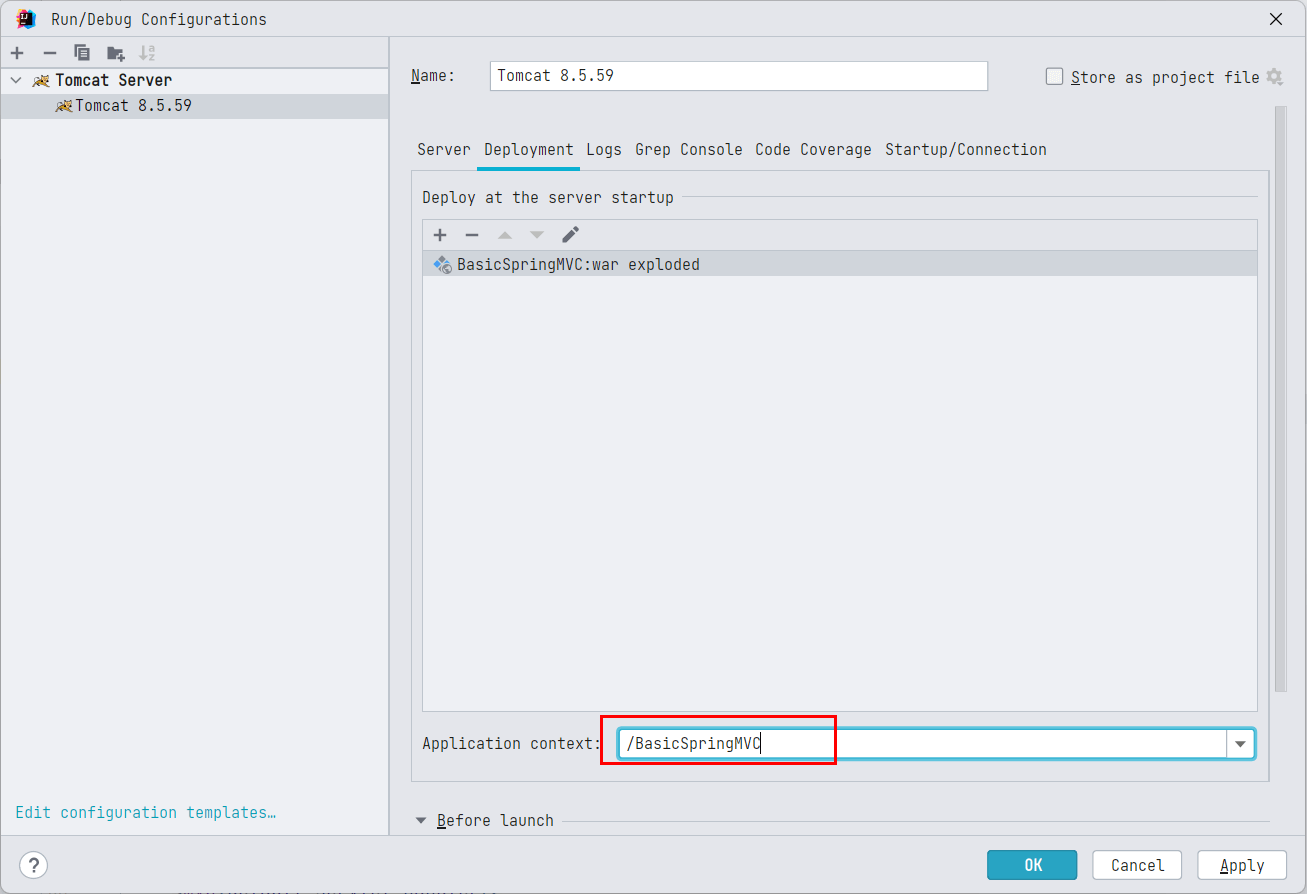1307x894 pixels.
Task: Open Edit configuration templates link
Action: pyautogui.click(x=146, y=813)
